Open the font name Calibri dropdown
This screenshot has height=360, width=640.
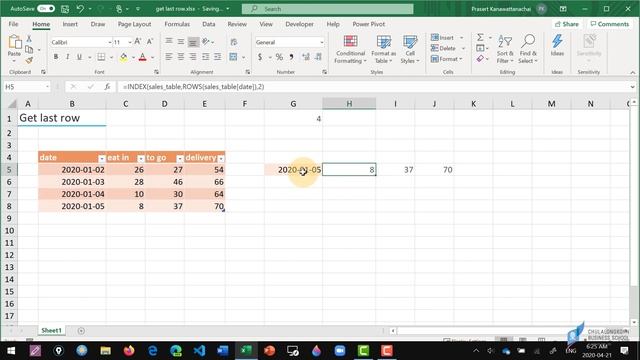(110, 42)
